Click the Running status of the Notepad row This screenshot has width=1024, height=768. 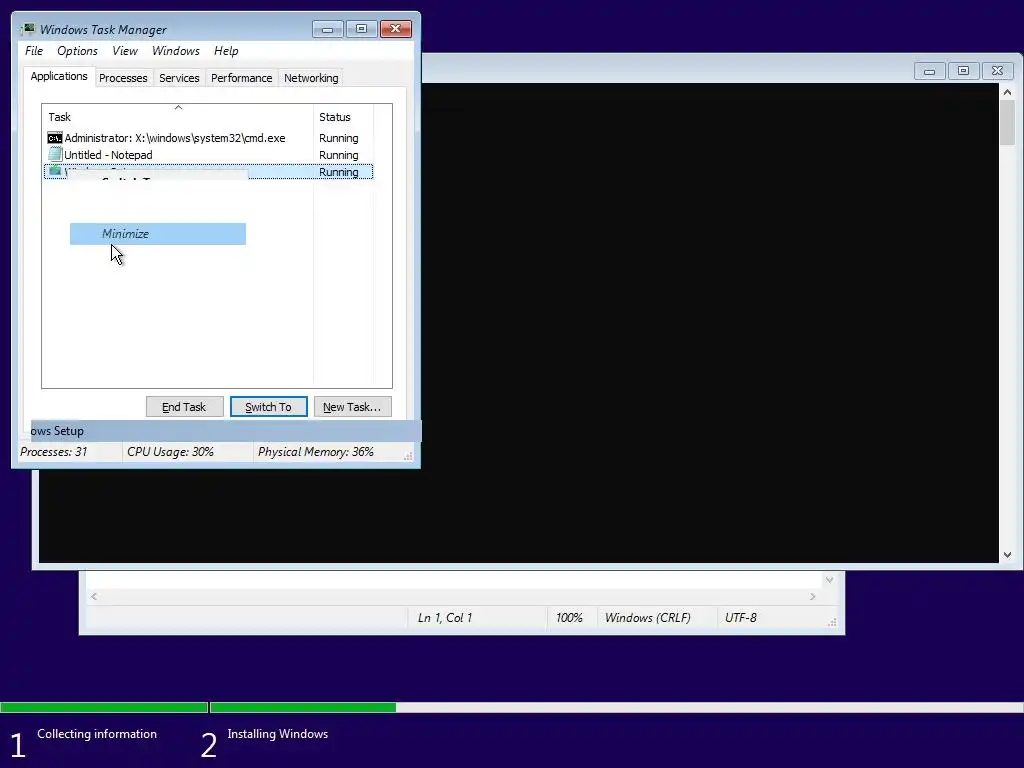tap(338, 155)
